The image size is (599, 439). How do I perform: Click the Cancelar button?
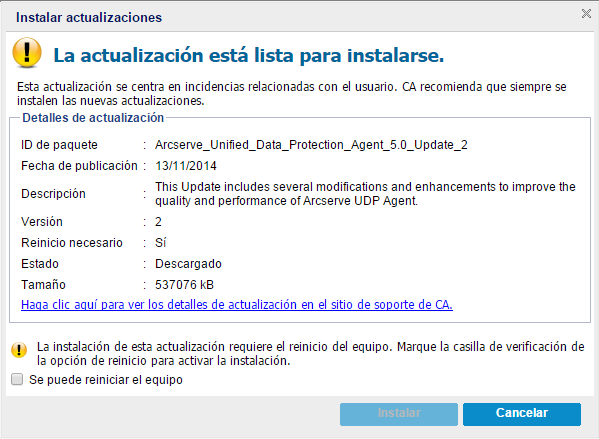522,414
